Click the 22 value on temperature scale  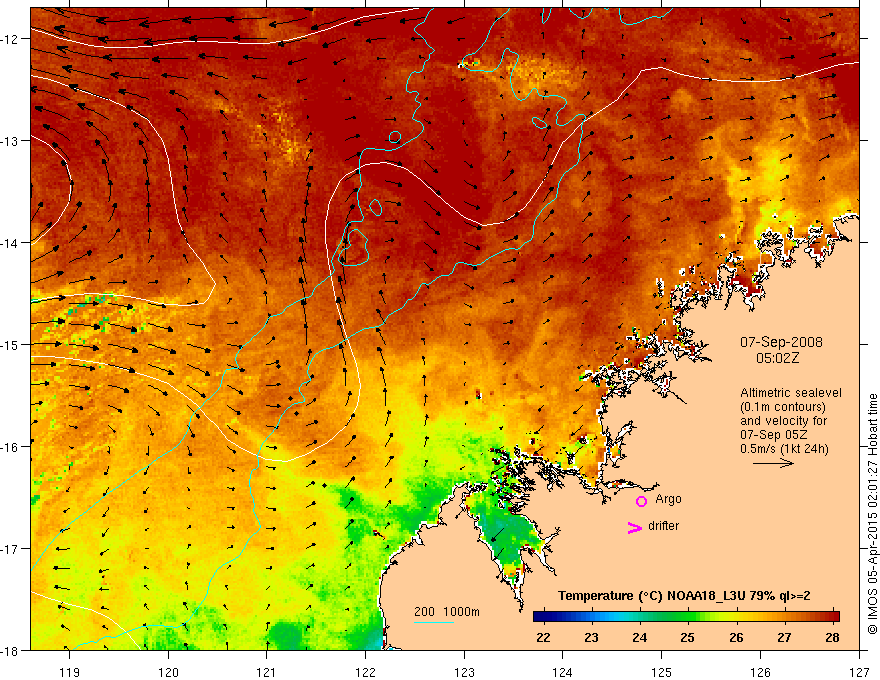[x=543, y=637]
